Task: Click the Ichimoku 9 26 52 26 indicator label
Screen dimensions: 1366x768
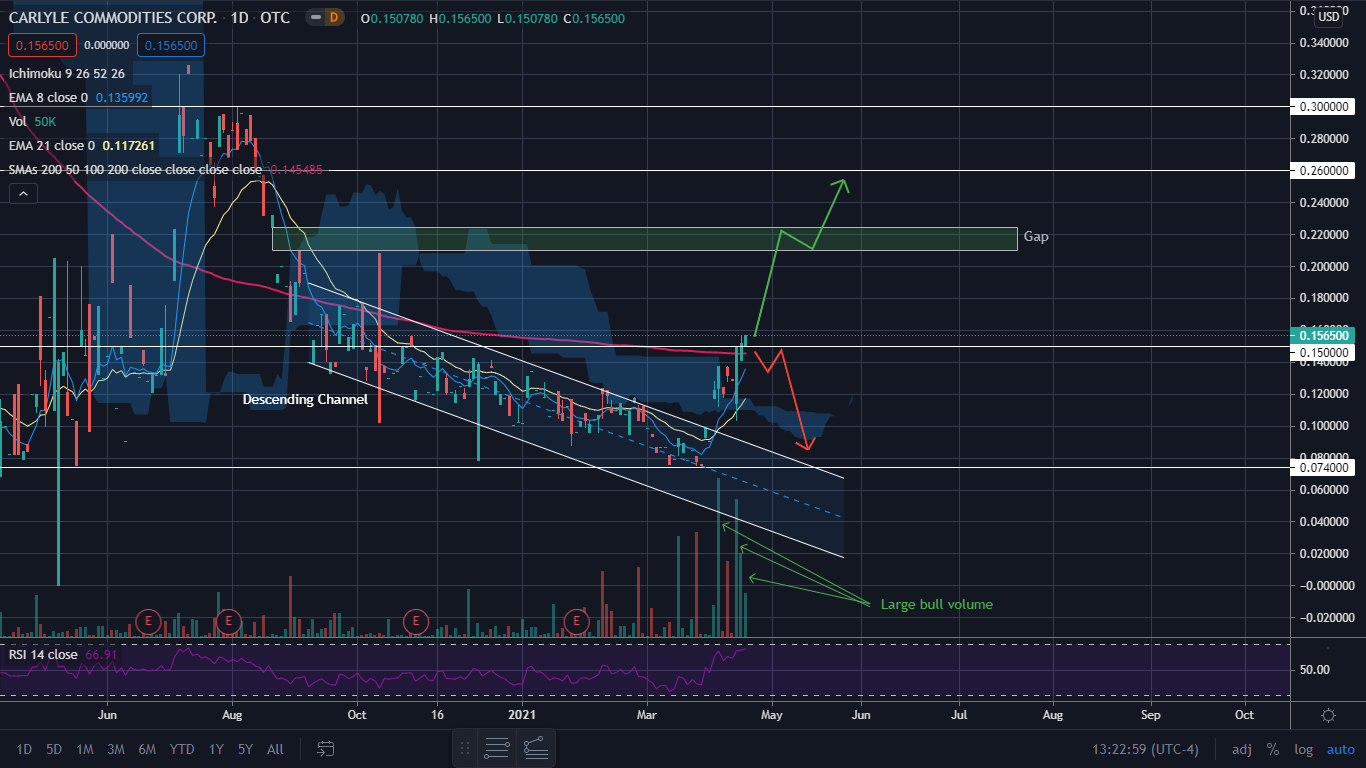Action: pos(67,74)
